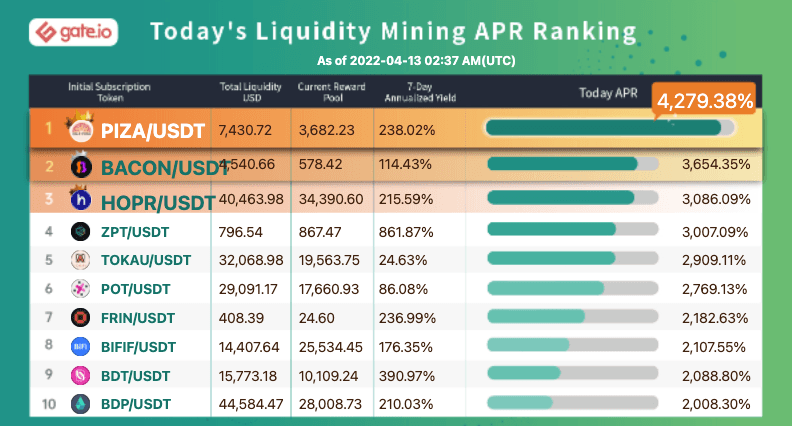Click total liquidity value 40,463.98

[x=251, y=199]
